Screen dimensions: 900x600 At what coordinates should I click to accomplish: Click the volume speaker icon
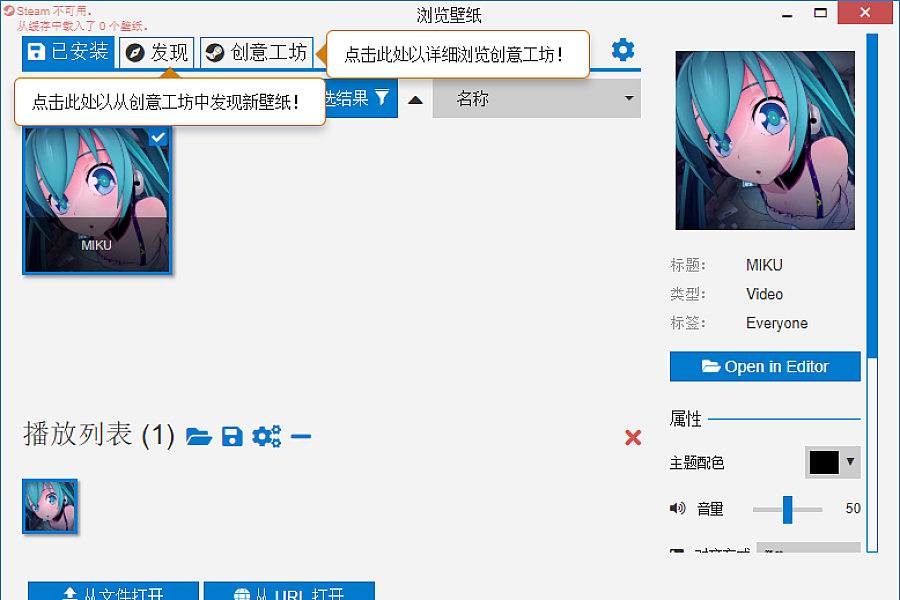[x=677, y=508]
